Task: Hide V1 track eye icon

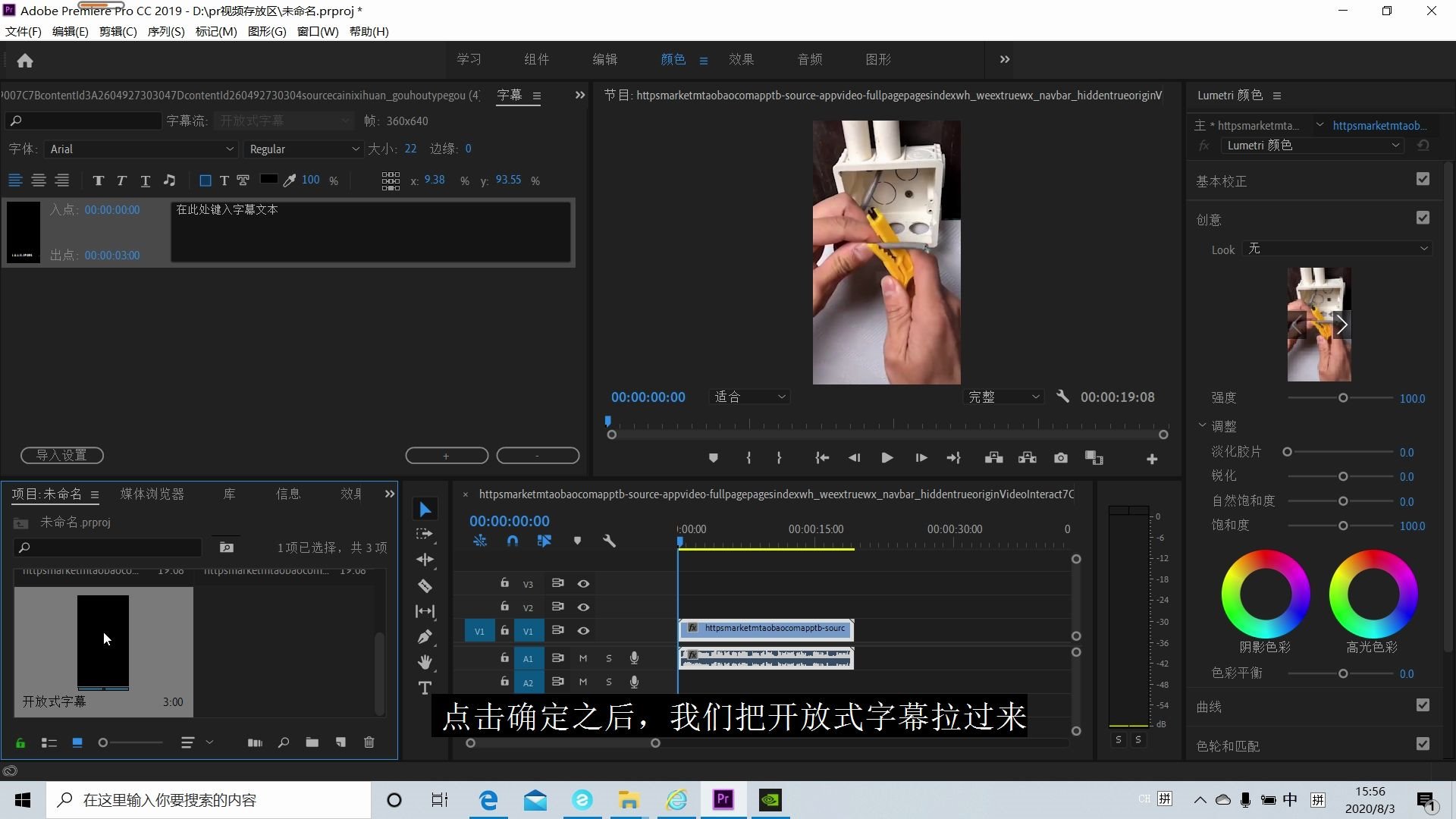Action: tap(583, 630)
